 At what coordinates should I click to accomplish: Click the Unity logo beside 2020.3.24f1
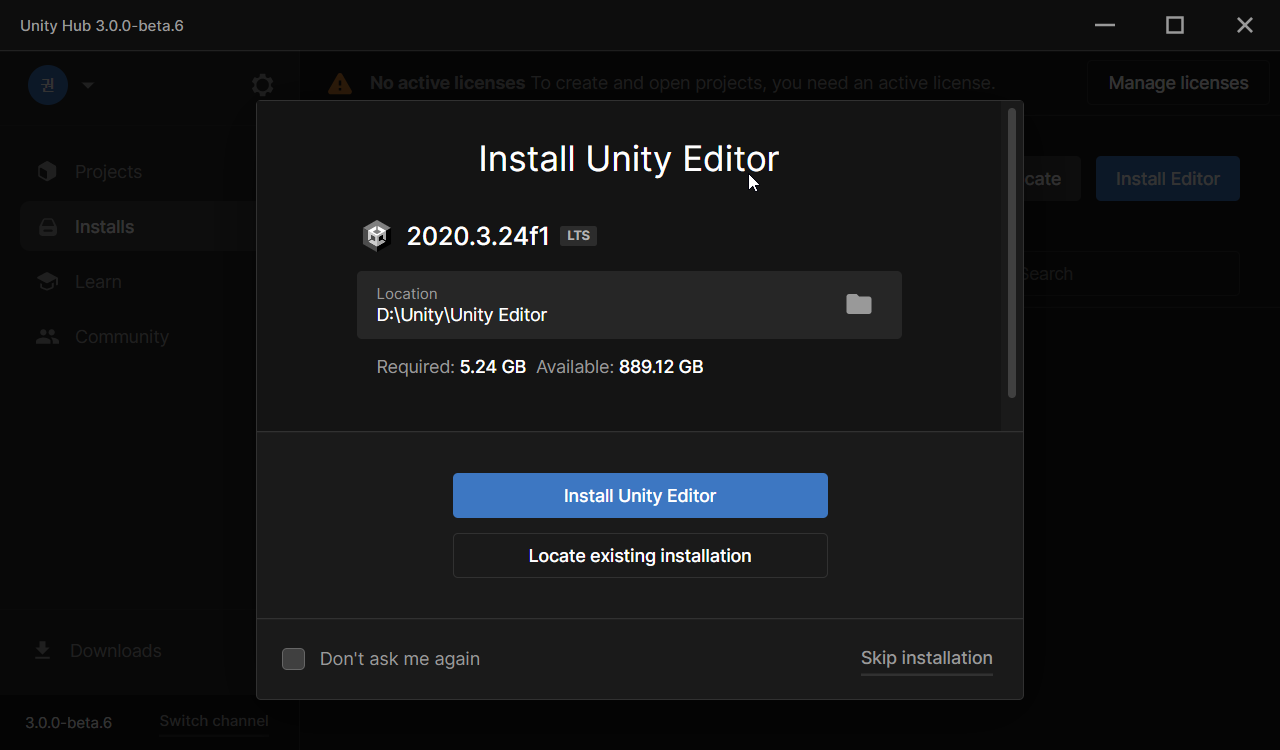376,236
